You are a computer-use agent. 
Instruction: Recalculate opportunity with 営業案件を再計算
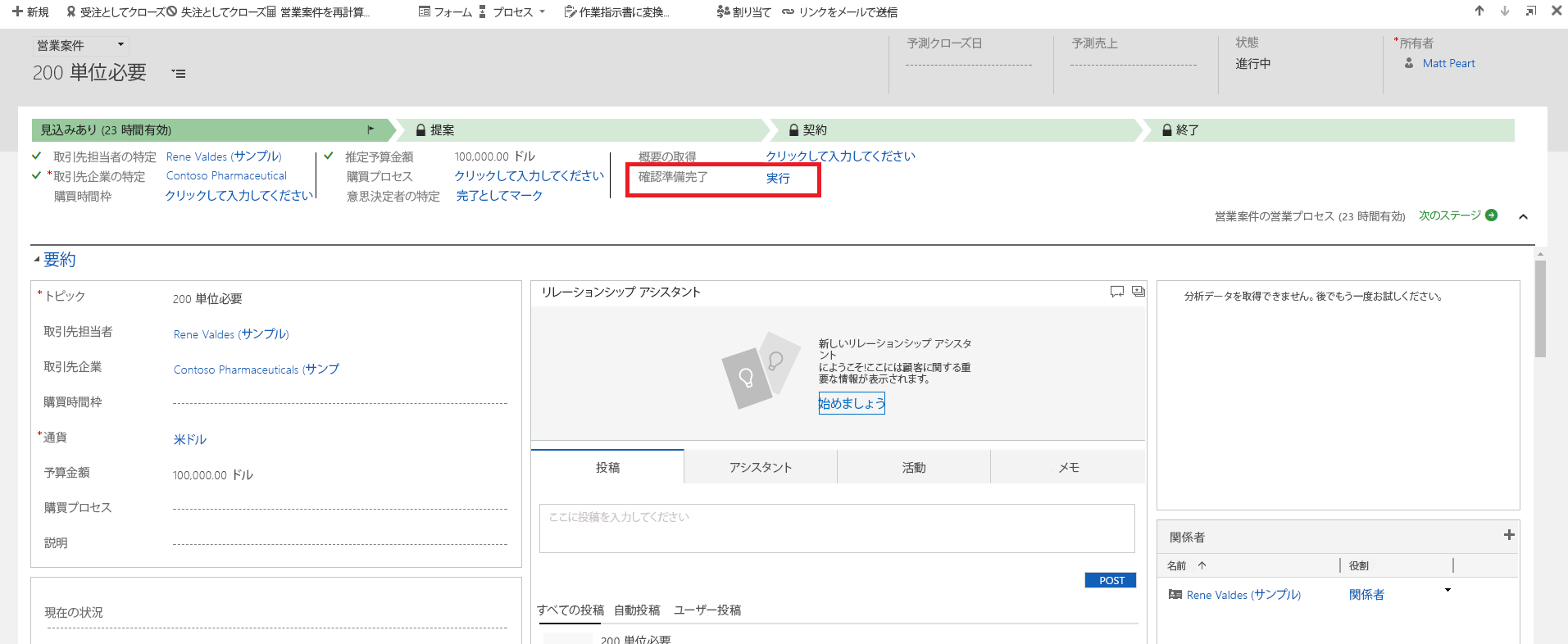point(318,12)
